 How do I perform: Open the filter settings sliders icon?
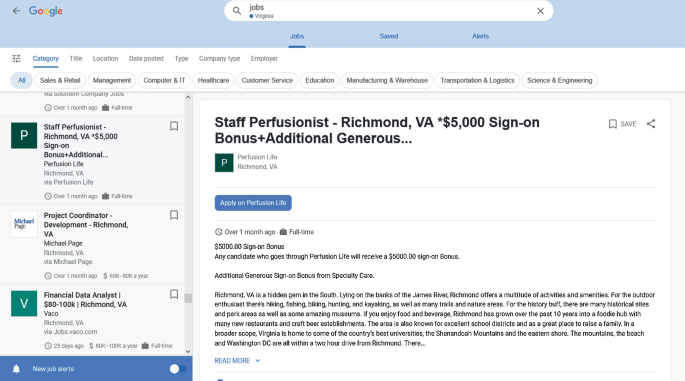[x=16, y=59]
